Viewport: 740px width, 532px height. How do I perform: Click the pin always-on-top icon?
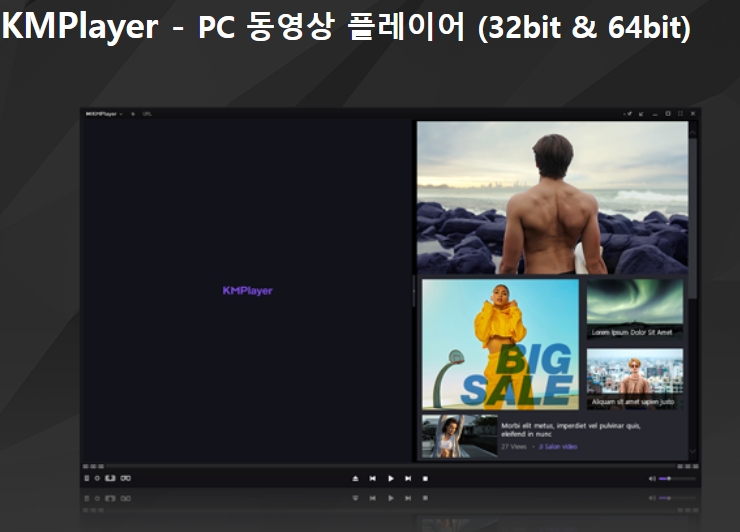pyautogui.click(x=628, y=114)
